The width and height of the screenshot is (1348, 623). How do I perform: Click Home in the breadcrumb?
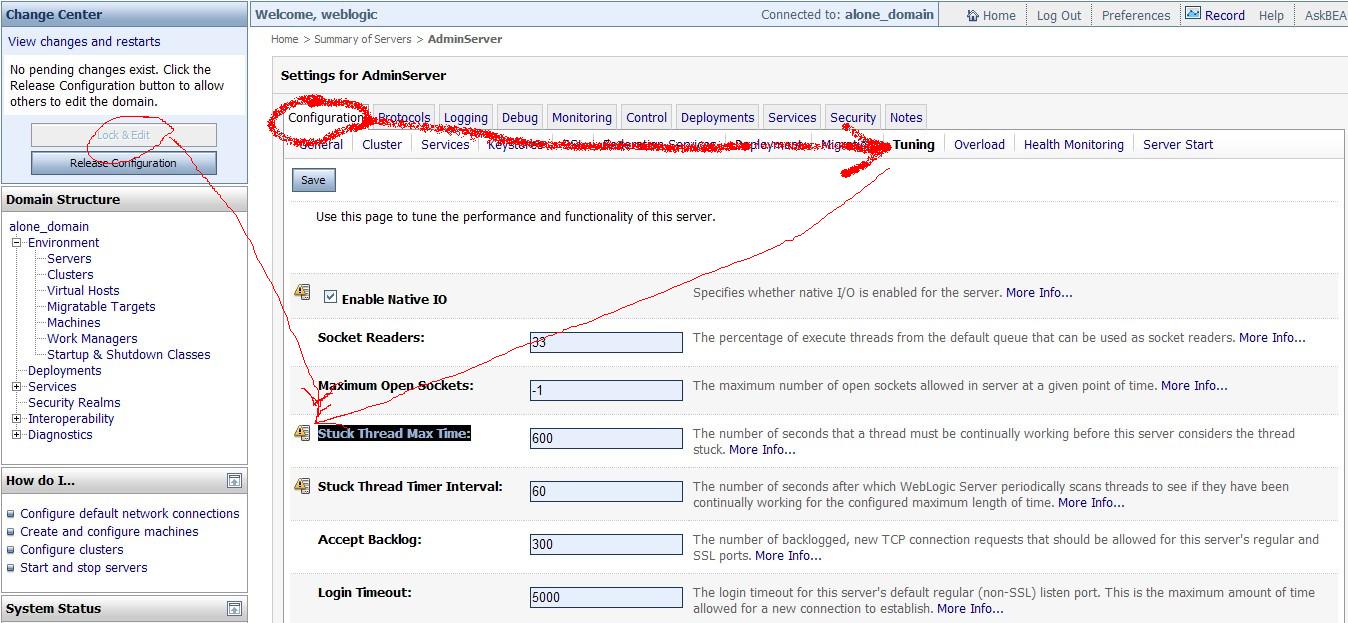(x=285, y=39)
